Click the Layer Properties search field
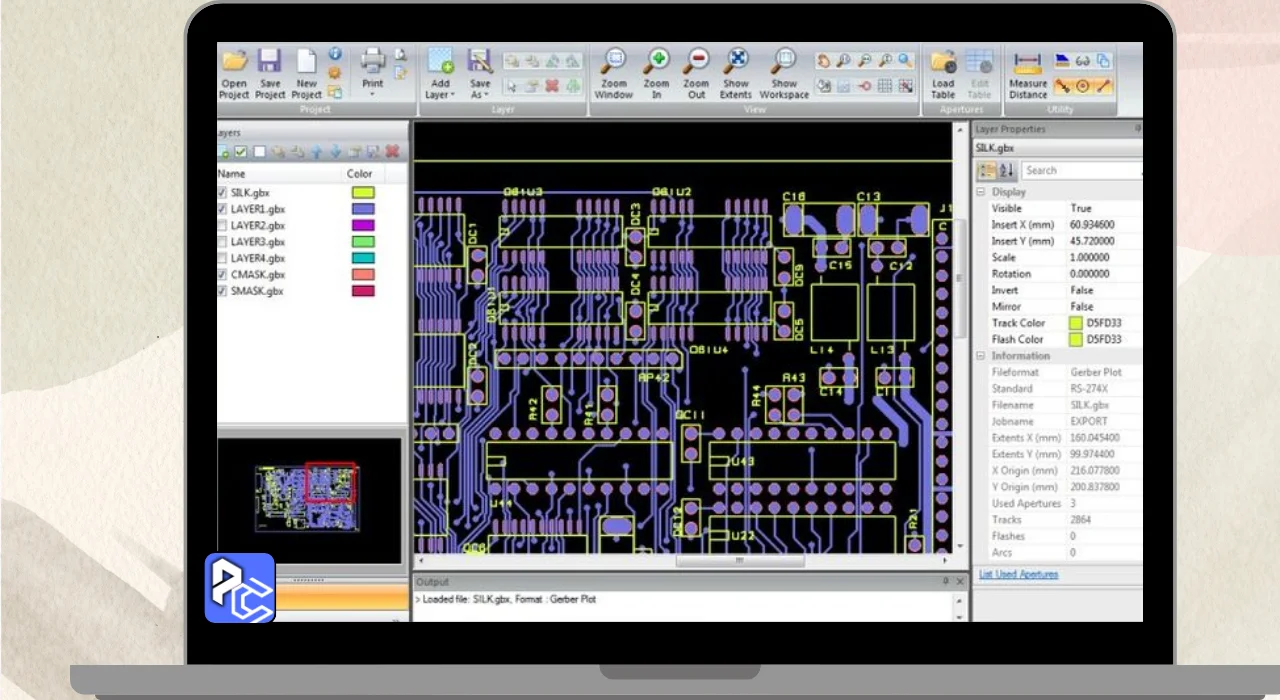This screenshot has height=700, width=1280. [1080, 171]
